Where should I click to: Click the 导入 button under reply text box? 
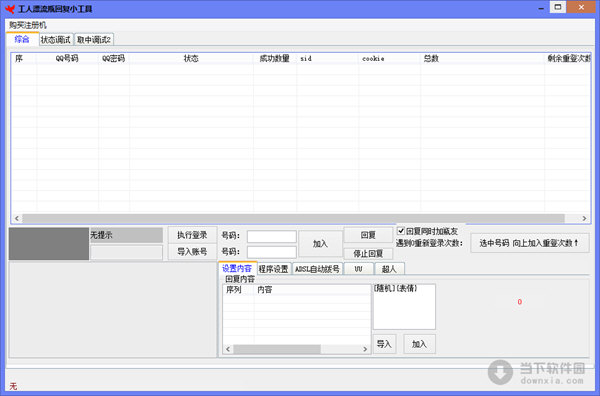pos(384,344)
